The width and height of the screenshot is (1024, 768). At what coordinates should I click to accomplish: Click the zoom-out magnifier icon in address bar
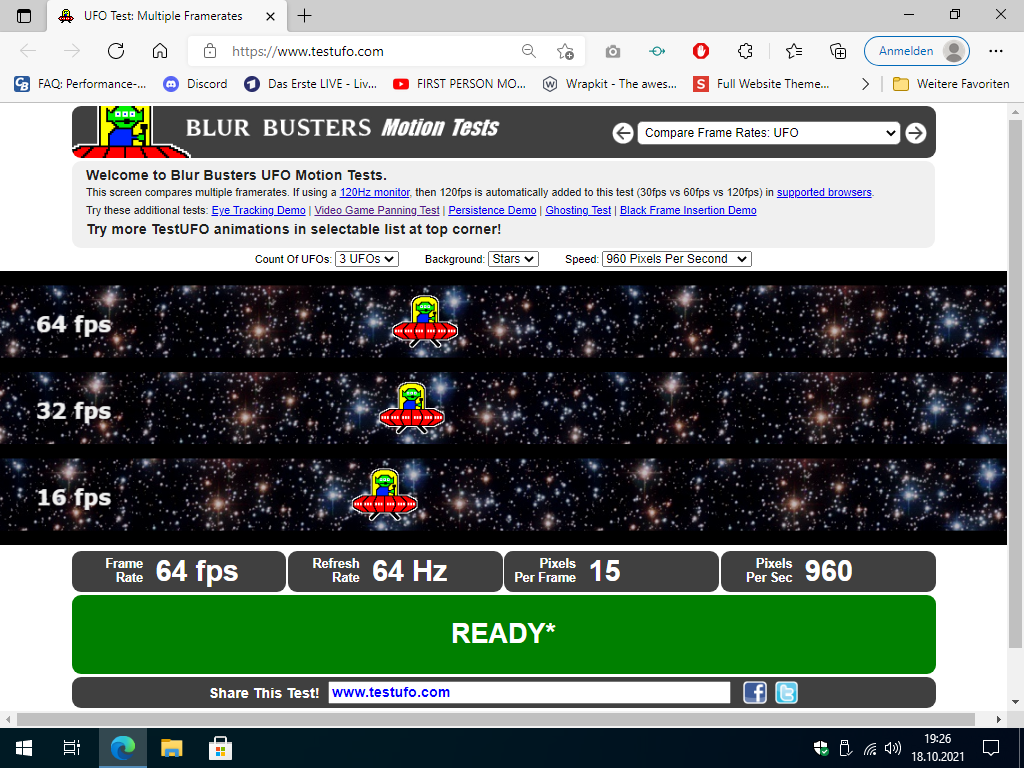click(x=529, y=51)
